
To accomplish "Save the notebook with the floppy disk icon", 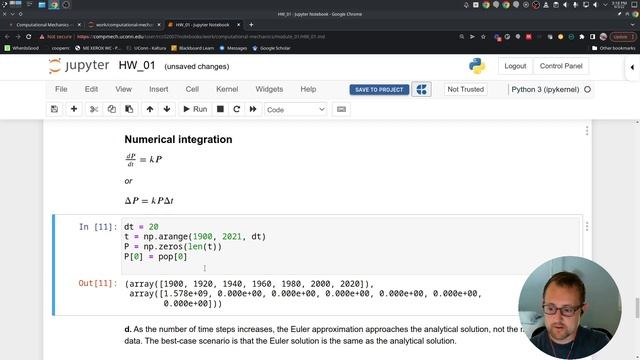I will click(54, 109).
